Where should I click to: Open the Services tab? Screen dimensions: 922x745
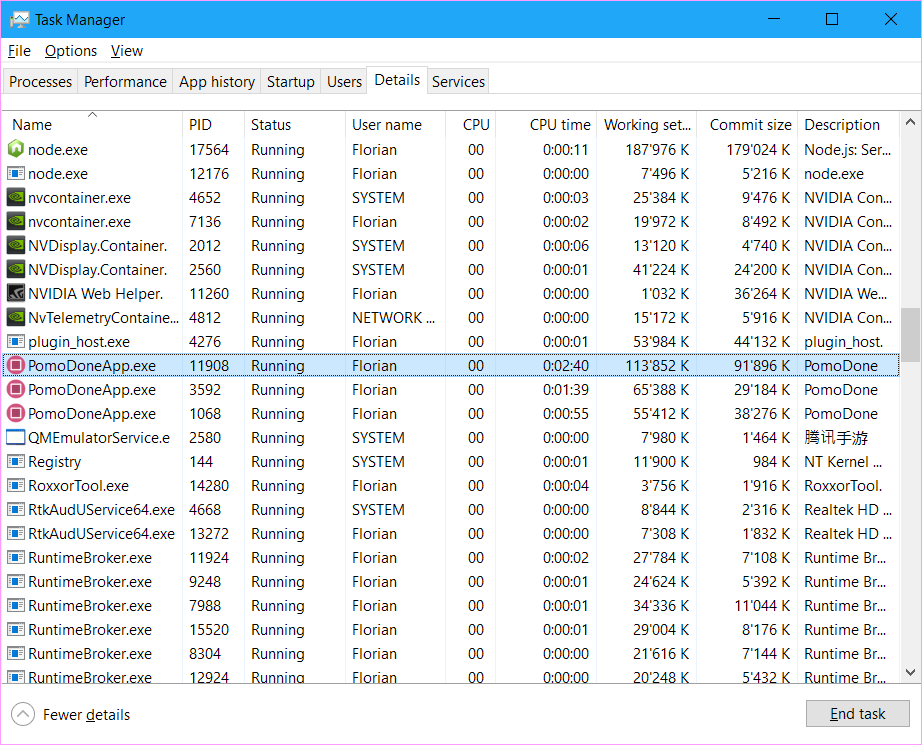pyautogui.click(x=458, y=82)
